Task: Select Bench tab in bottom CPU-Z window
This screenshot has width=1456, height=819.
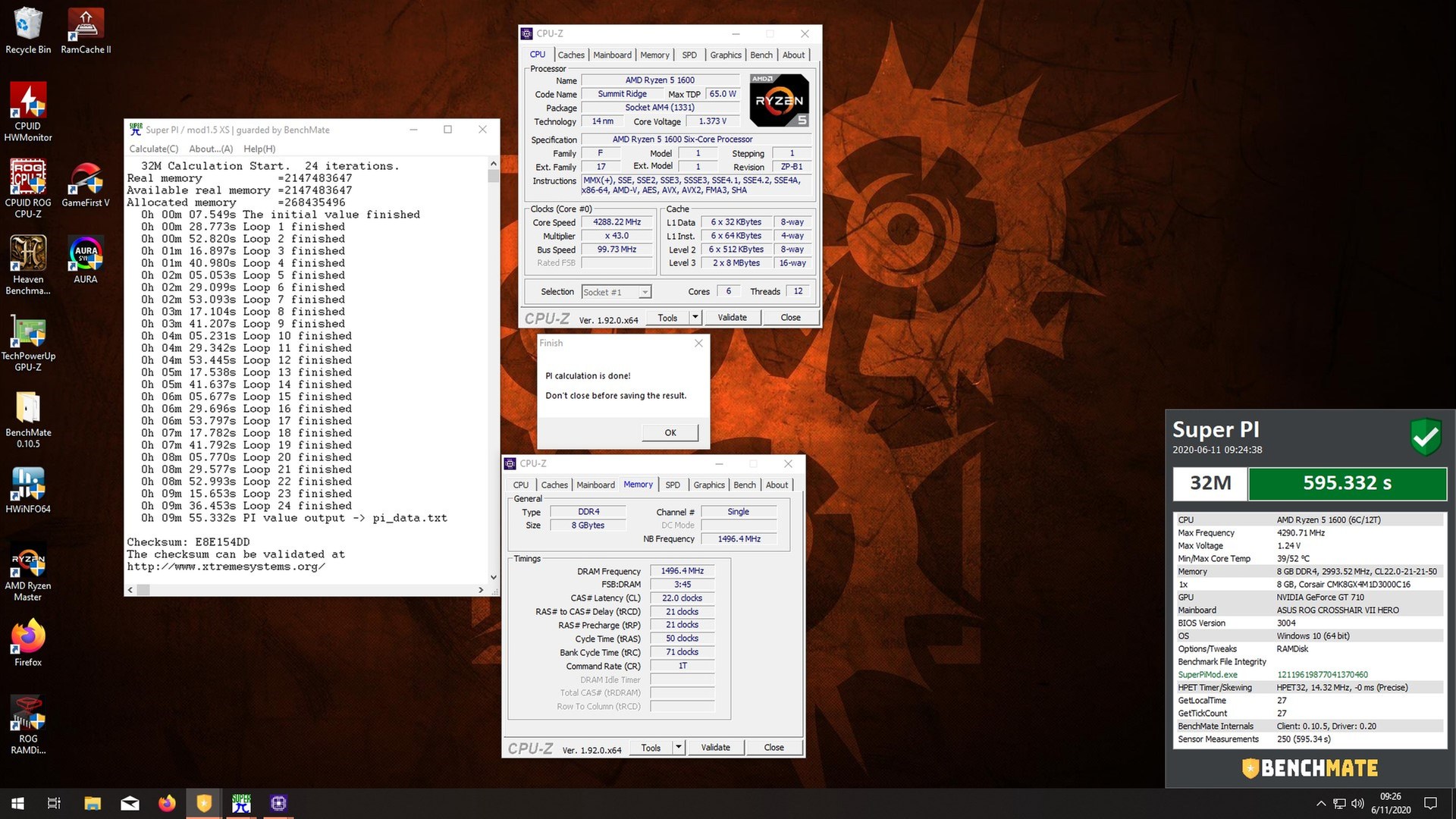Action: 745,485
